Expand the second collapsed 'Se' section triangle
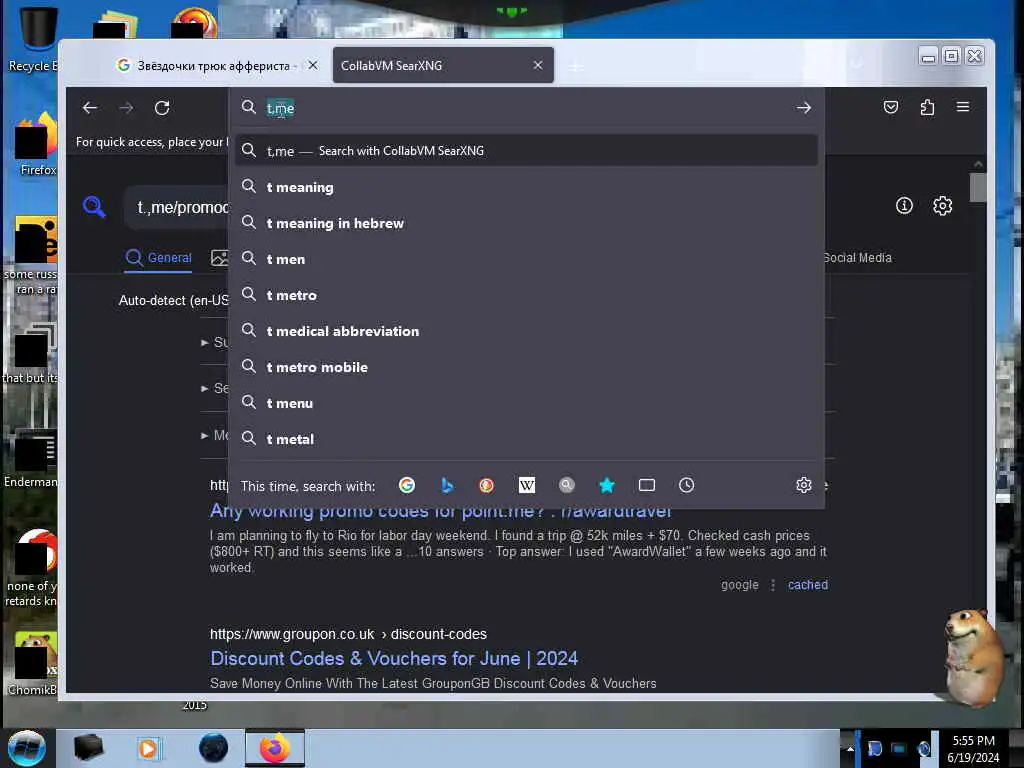1024x768 pixels. pyautogui.click(x=204, y=389)
